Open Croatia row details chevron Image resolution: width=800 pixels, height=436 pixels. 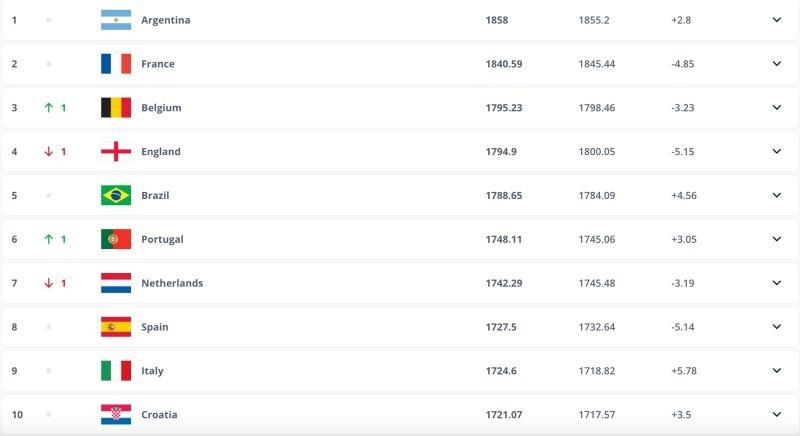click(776, 414)
